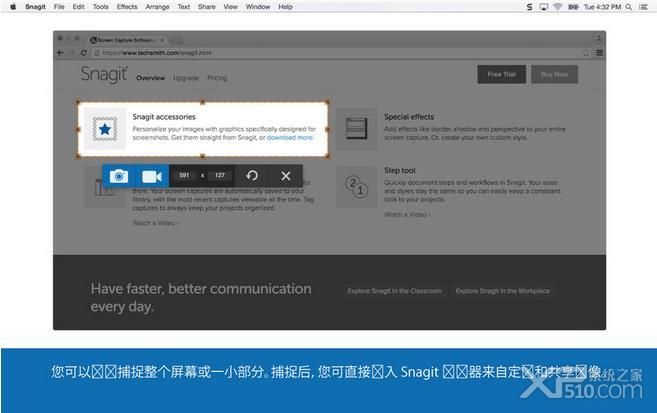Click the Have faster, better communication headline

coord(201,297)
